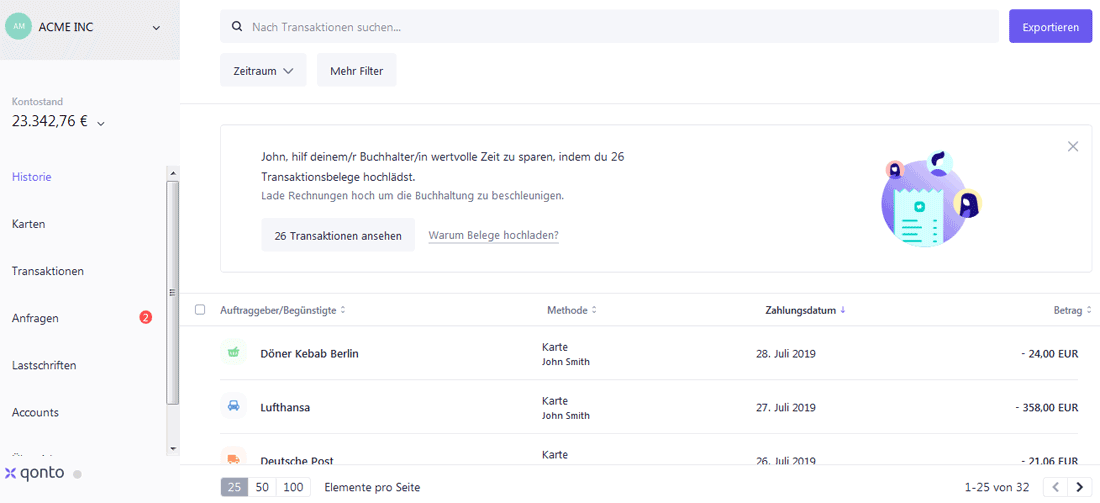Click the Exportieren button
This screenshot has height=503, width=1100.
point(1050,27)
